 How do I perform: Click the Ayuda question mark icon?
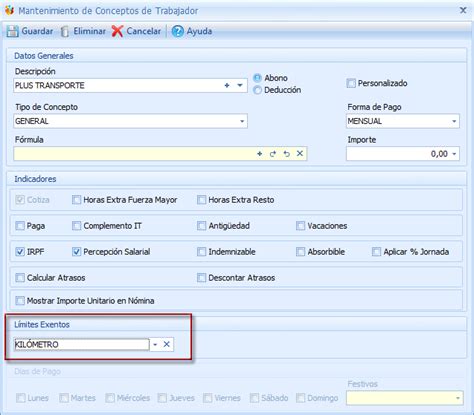177,31
